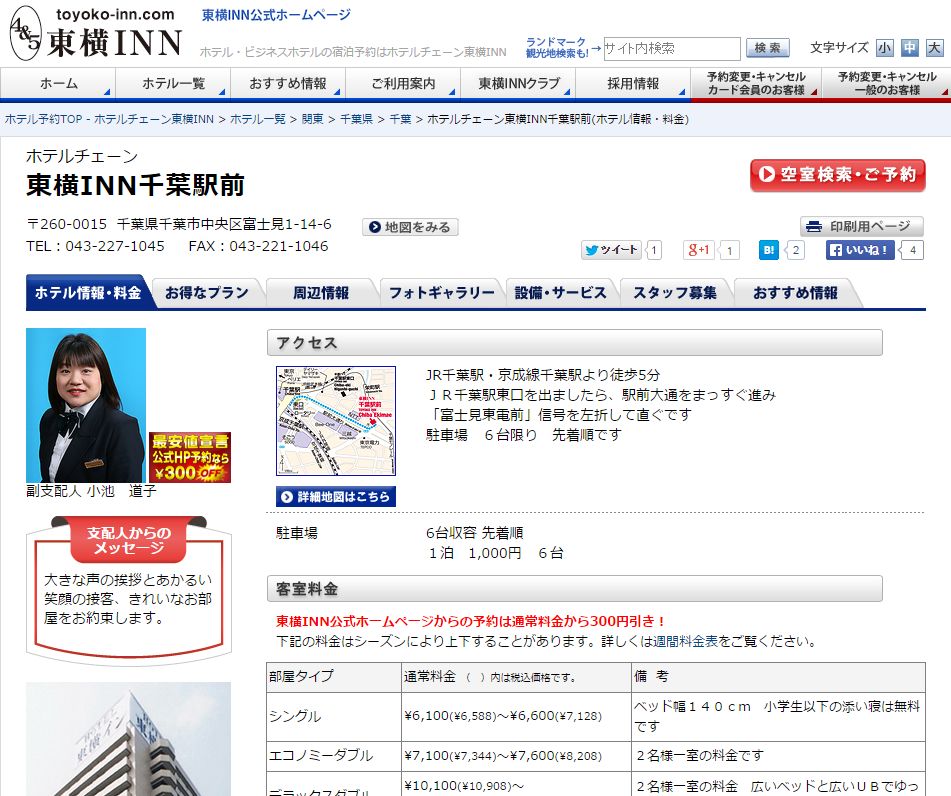Click the 地図をみる map button
The image size is (951, 796).
point(410,227)
